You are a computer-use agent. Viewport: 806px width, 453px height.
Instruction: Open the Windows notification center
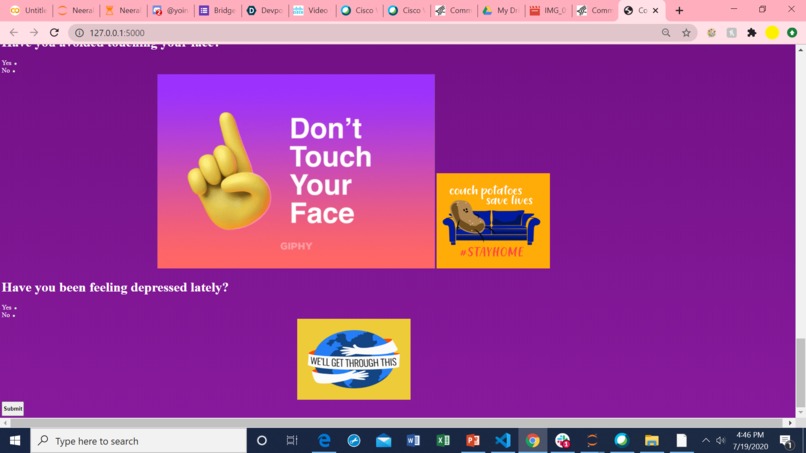(x=785, y=441)
